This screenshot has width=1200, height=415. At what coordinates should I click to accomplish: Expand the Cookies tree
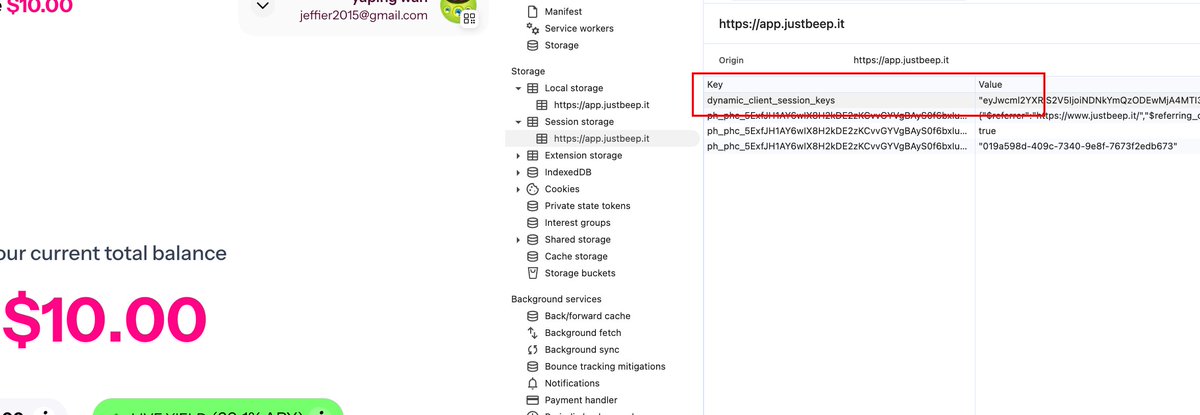pos(518,189)
